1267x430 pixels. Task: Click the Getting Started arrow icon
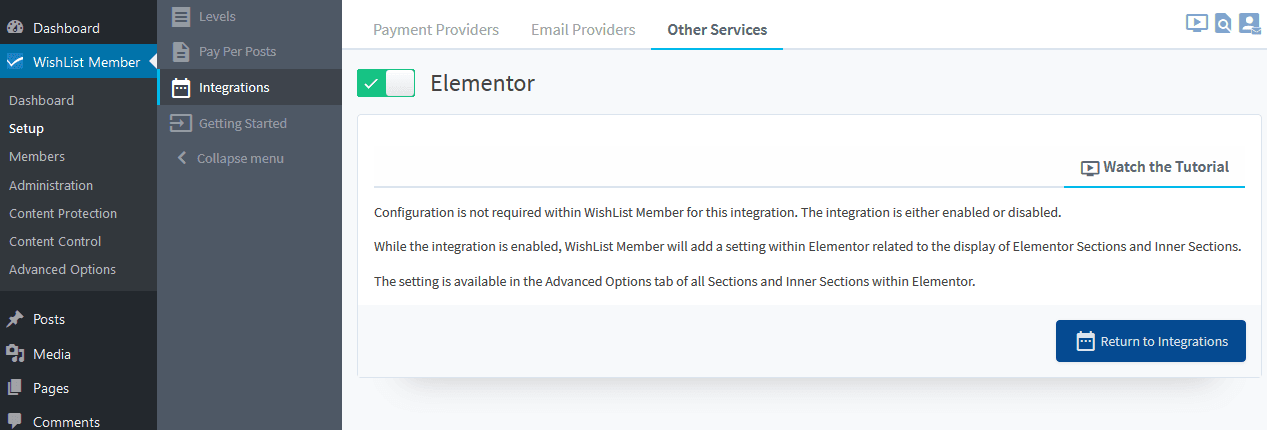[181, 123]
